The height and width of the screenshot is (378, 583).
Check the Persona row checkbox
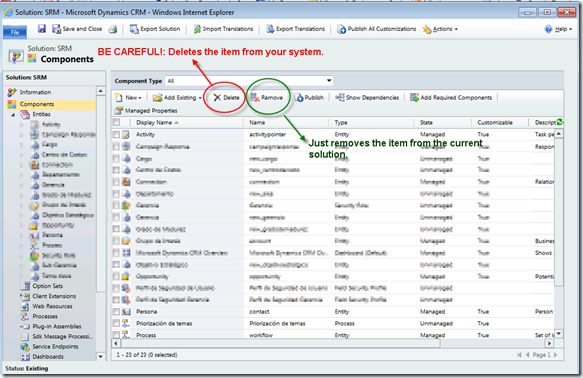click(116, 311)
